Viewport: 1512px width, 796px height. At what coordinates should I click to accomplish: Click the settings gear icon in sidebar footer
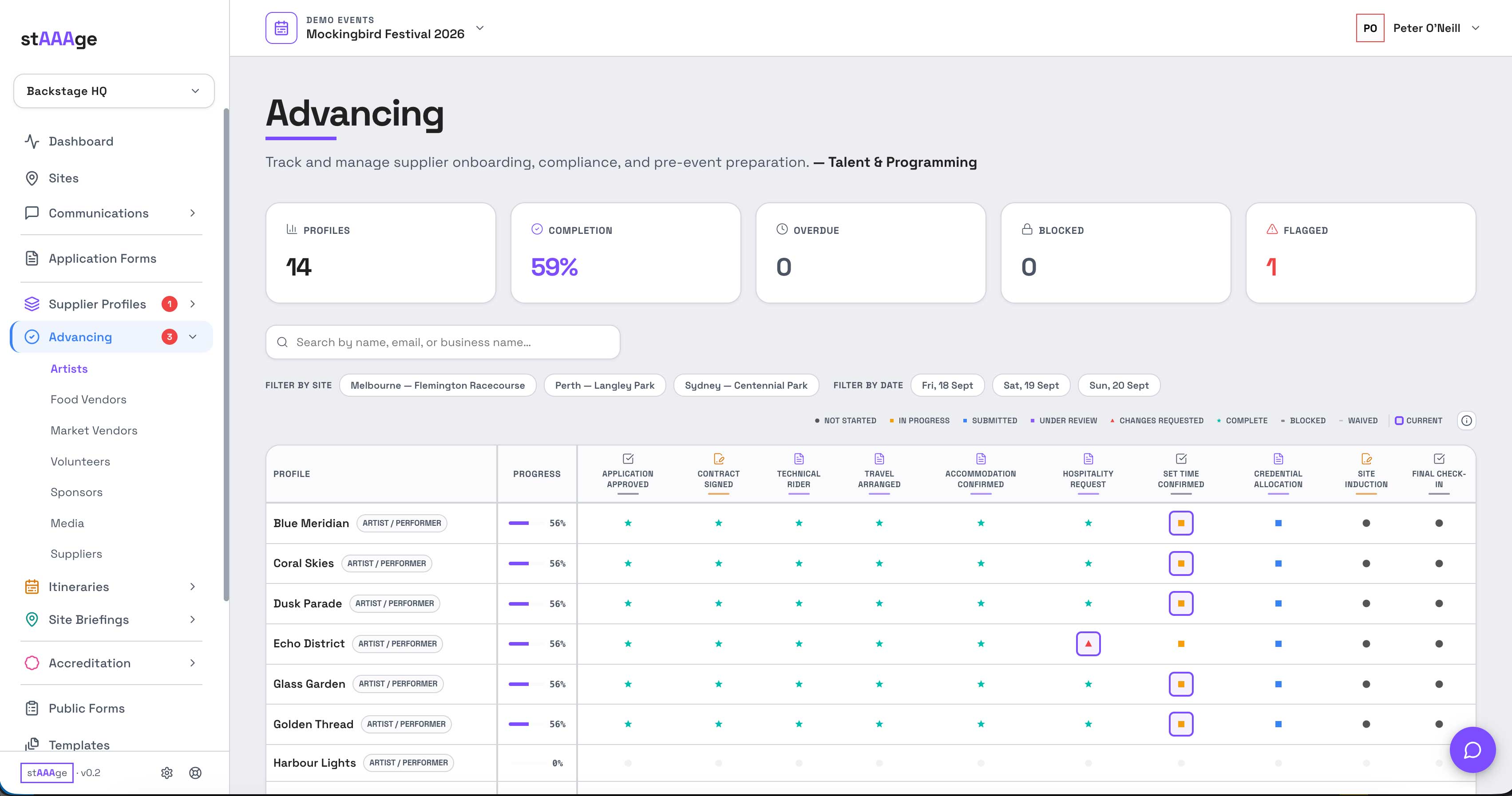(x=167, y=772)
